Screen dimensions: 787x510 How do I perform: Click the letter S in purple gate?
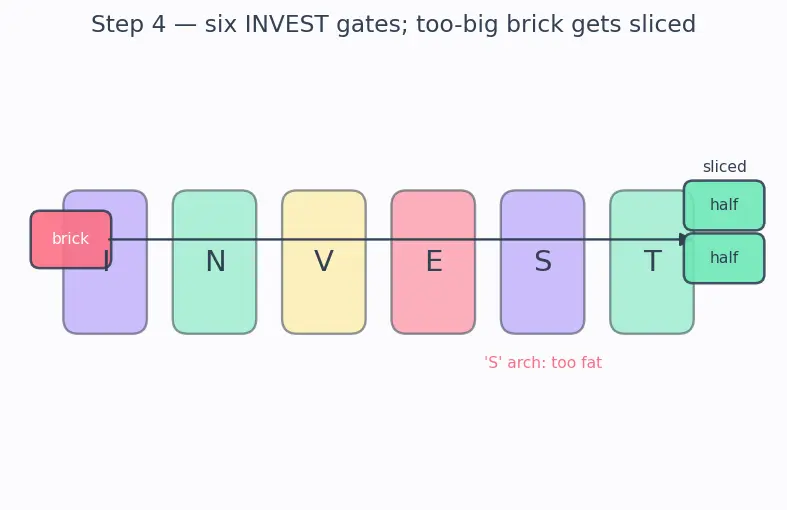point(543,262)
